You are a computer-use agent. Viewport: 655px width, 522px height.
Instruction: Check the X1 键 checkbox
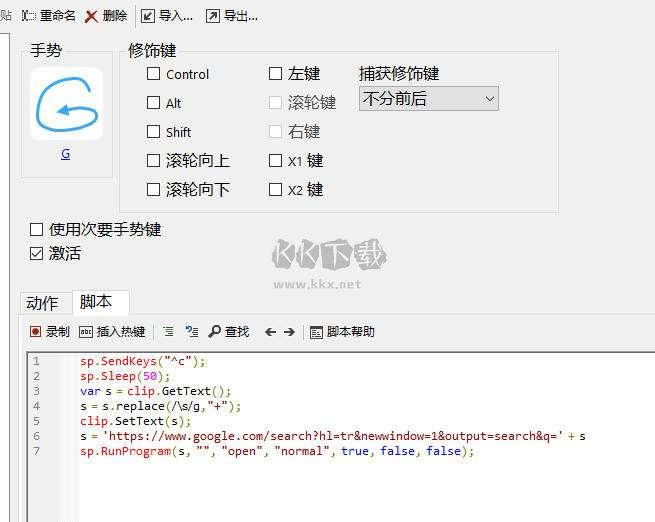coord(275,161)
